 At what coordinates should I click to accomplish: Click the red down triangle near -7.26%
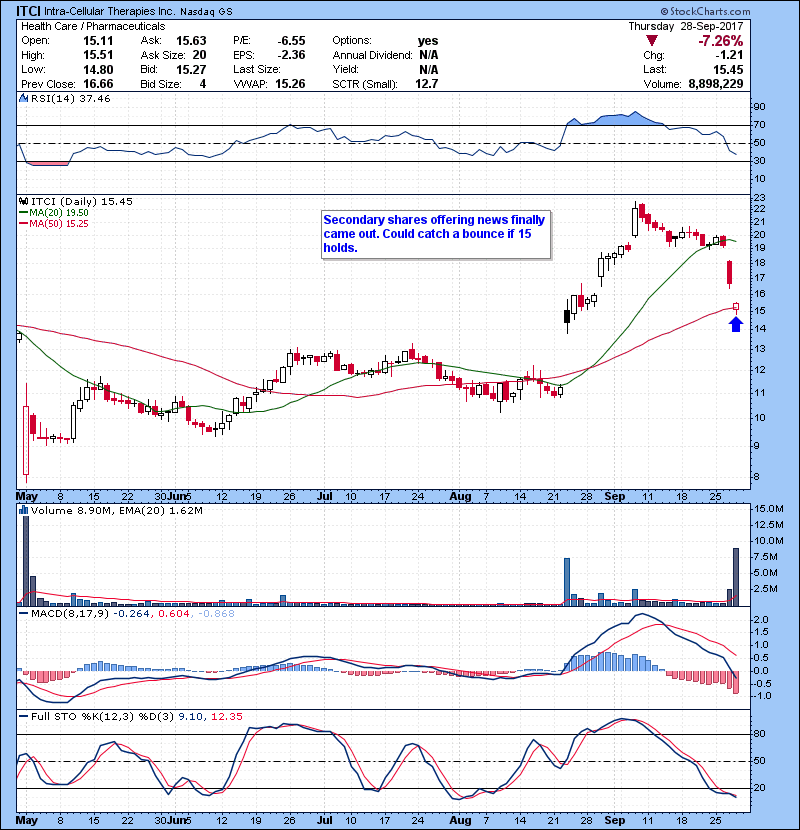tap(652, 41)
